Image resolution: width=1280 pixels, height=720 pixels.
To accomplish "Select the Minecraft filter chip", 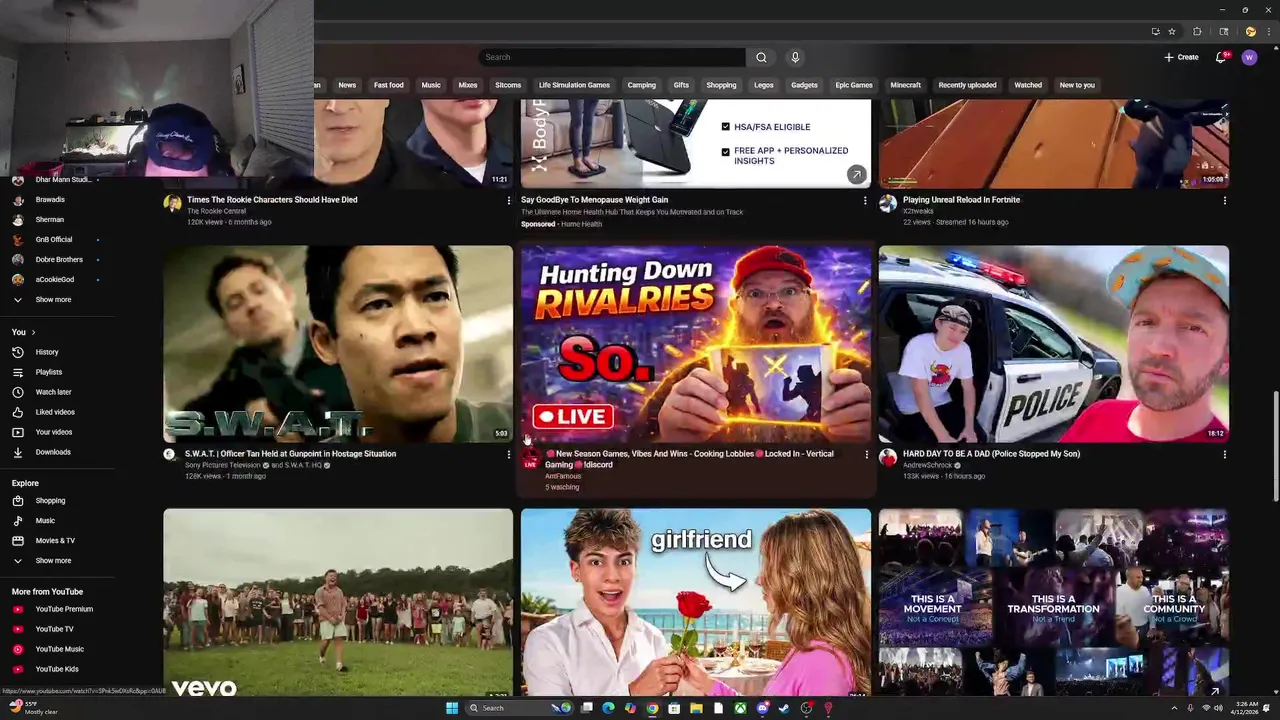I will tap(905, 85).
